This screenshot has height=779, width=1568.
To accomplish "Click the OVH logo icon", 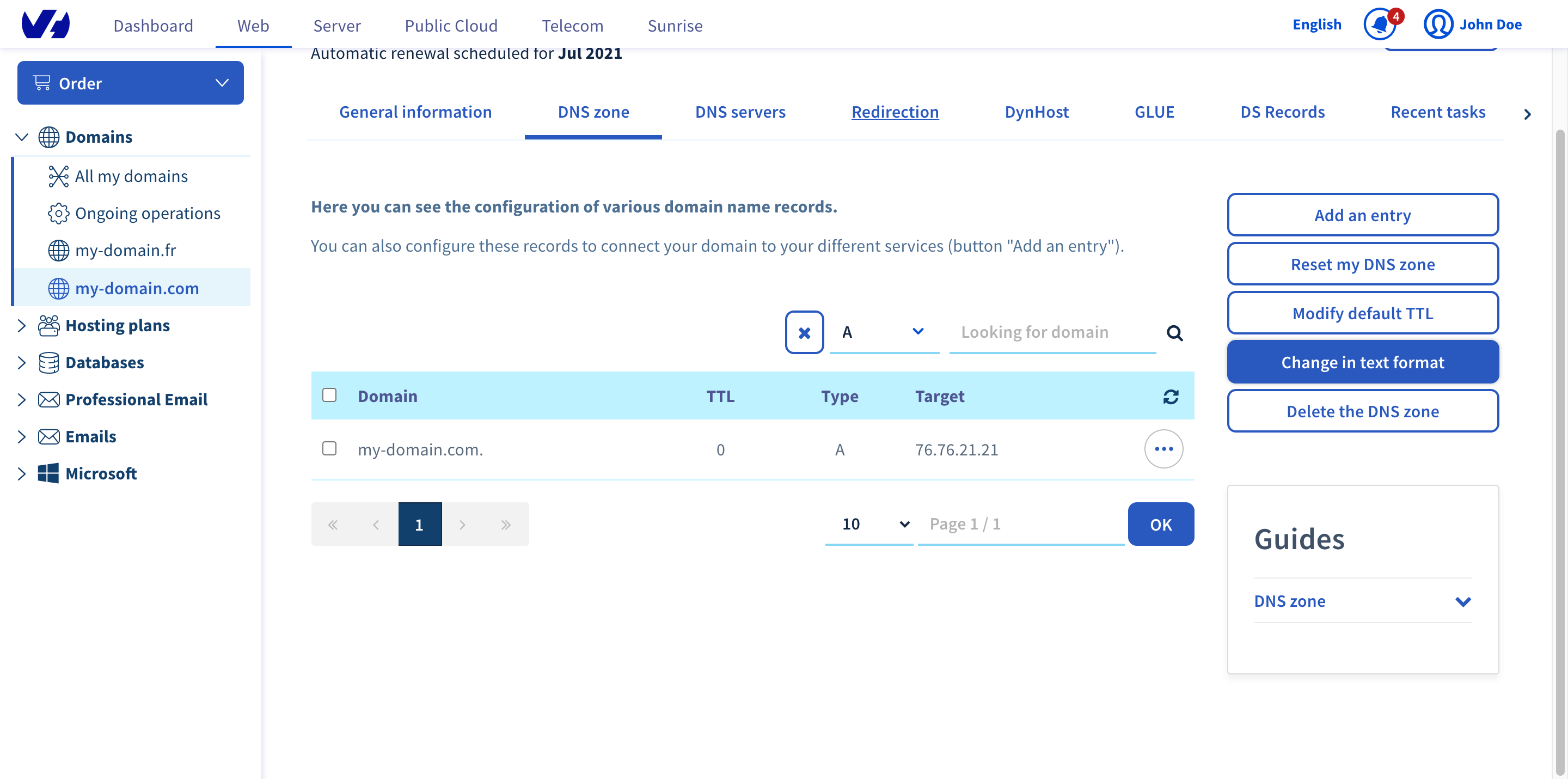I will (46, 25).
